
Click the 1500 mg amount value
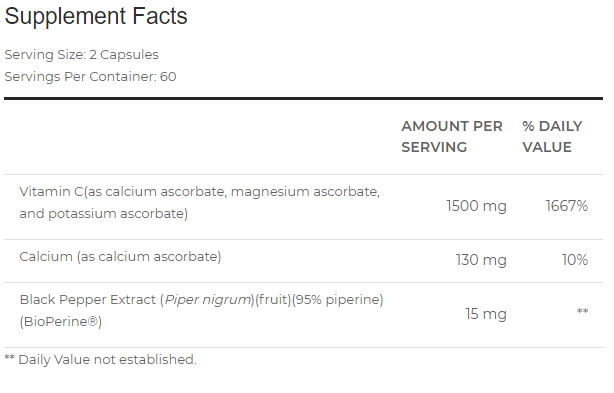click(477, 206)
